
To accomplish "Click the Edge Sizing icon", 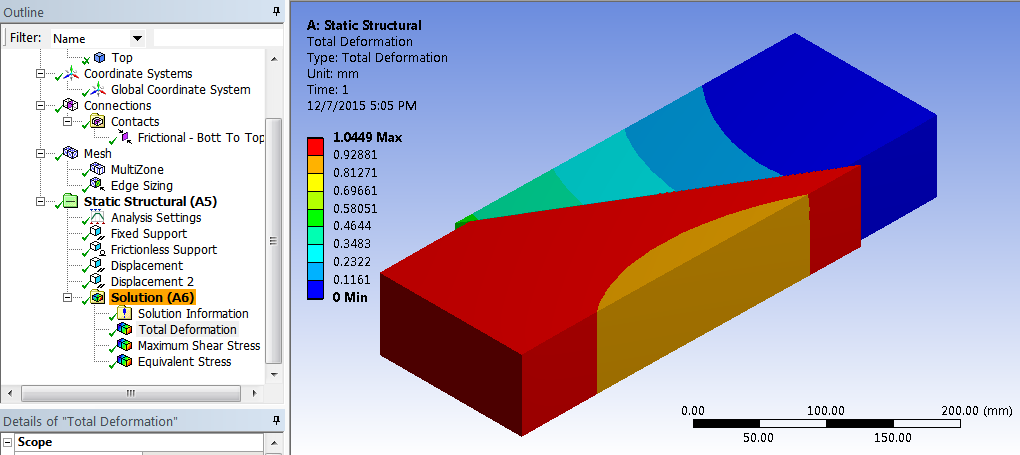I will 98,186.
